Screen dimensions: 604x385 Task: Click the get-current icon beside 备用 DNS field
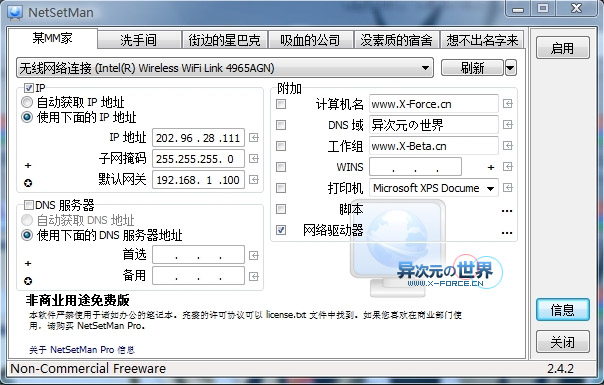(253, 276)
